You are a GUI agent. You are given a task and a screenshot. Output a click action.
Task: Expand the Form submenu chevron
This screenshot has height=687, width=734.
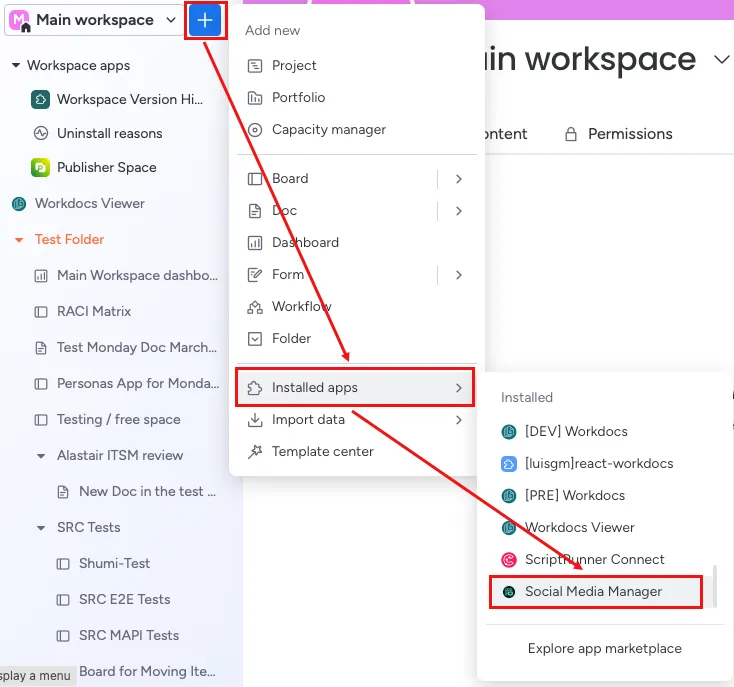(x=459, y=275)
